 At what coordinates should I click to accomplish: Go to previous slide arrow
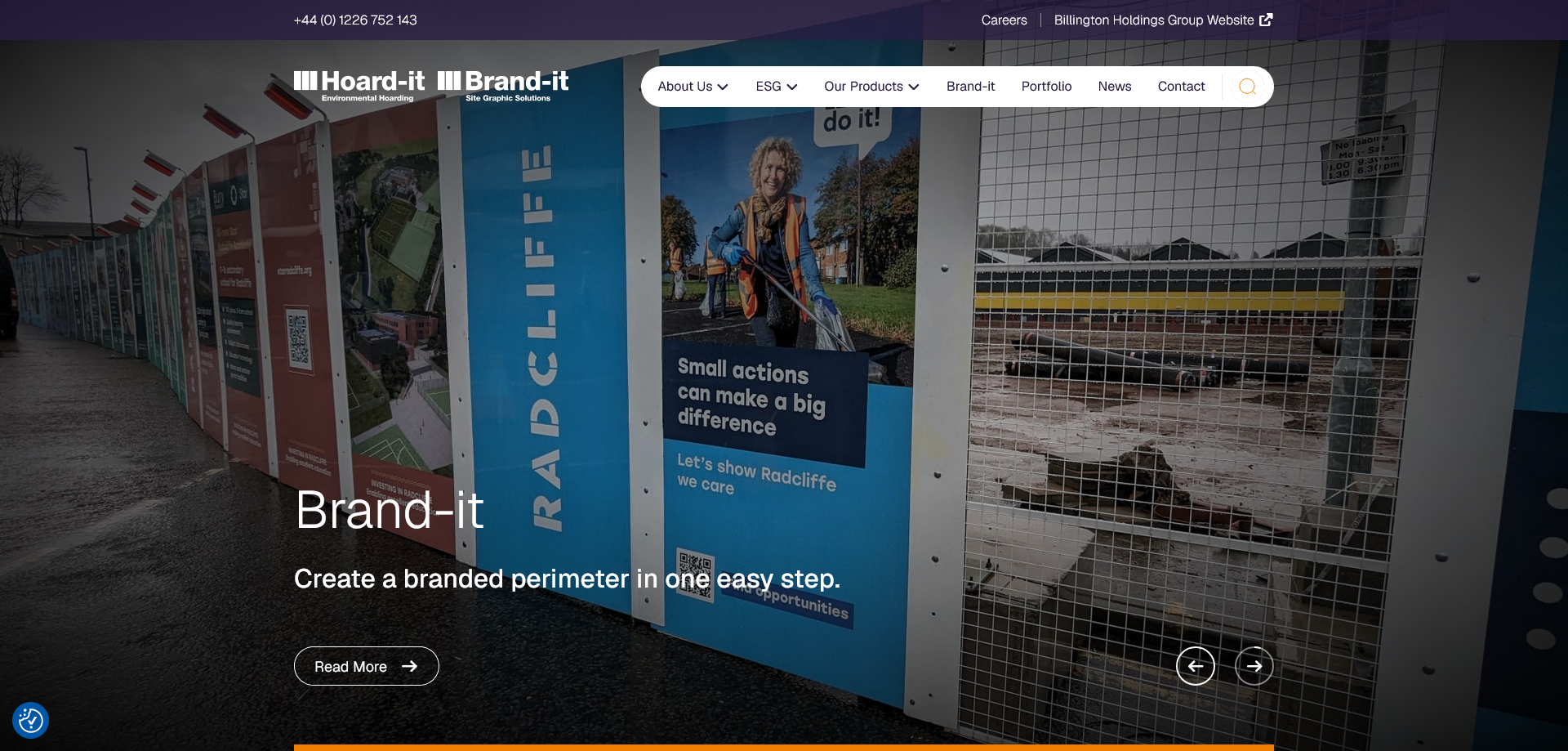[x=1196, y=666]
